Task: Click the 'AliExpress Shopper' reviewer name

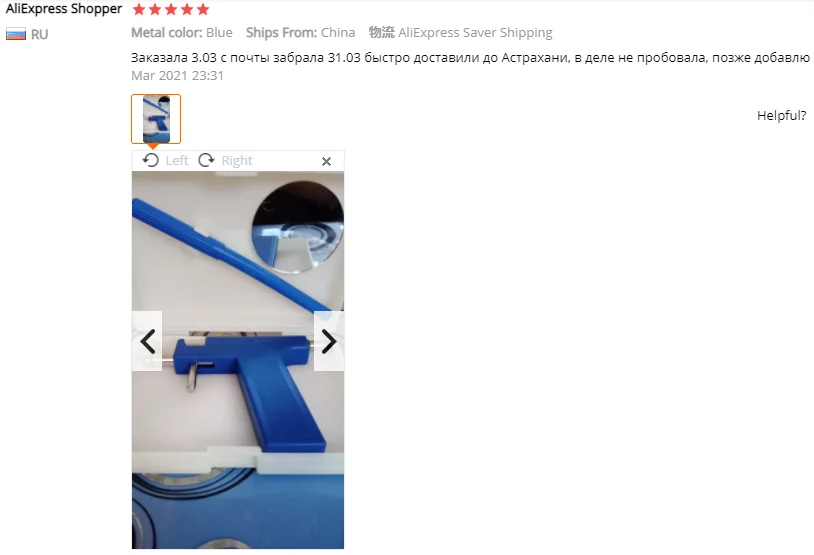Action: click(64, 9)
